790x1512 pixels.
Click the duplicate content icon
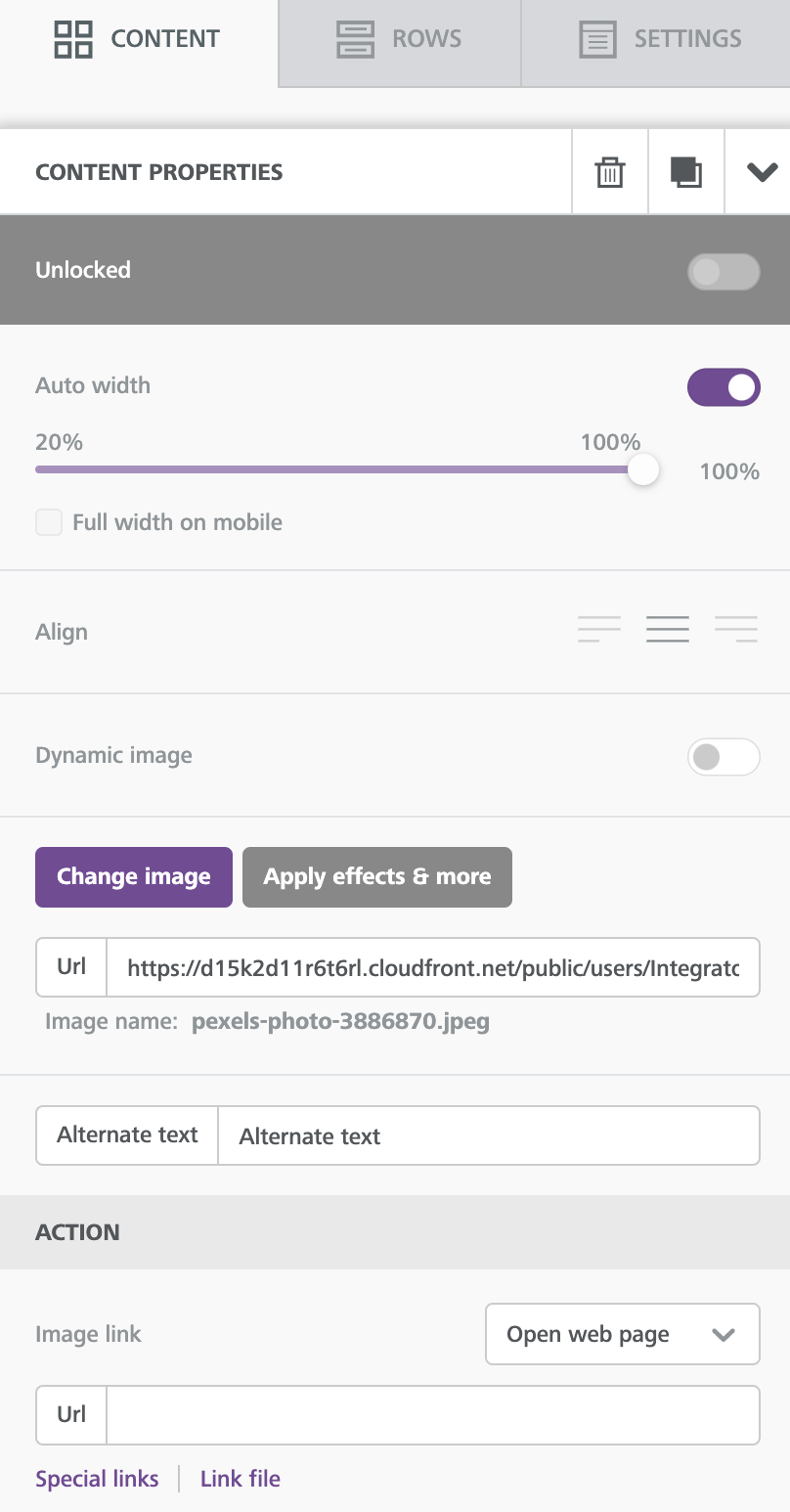coord(685,171)
